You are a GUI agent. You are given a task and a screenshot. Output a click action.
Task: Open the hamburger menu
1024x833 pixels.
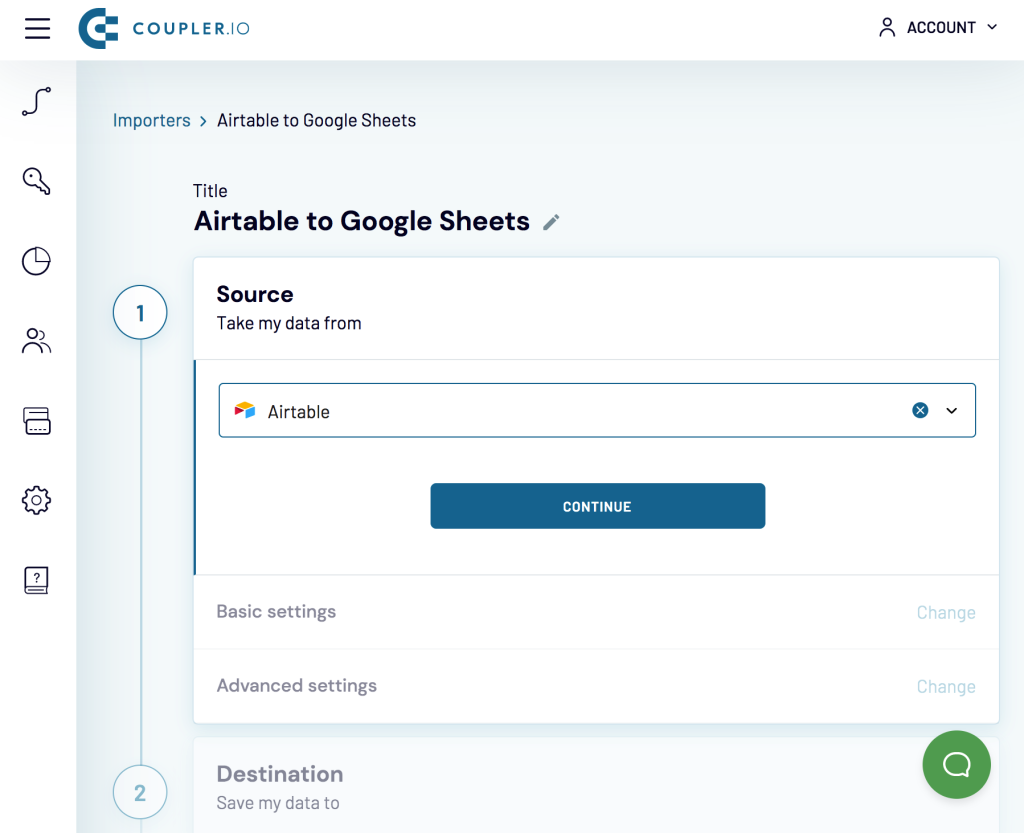[x=37, y=28]
